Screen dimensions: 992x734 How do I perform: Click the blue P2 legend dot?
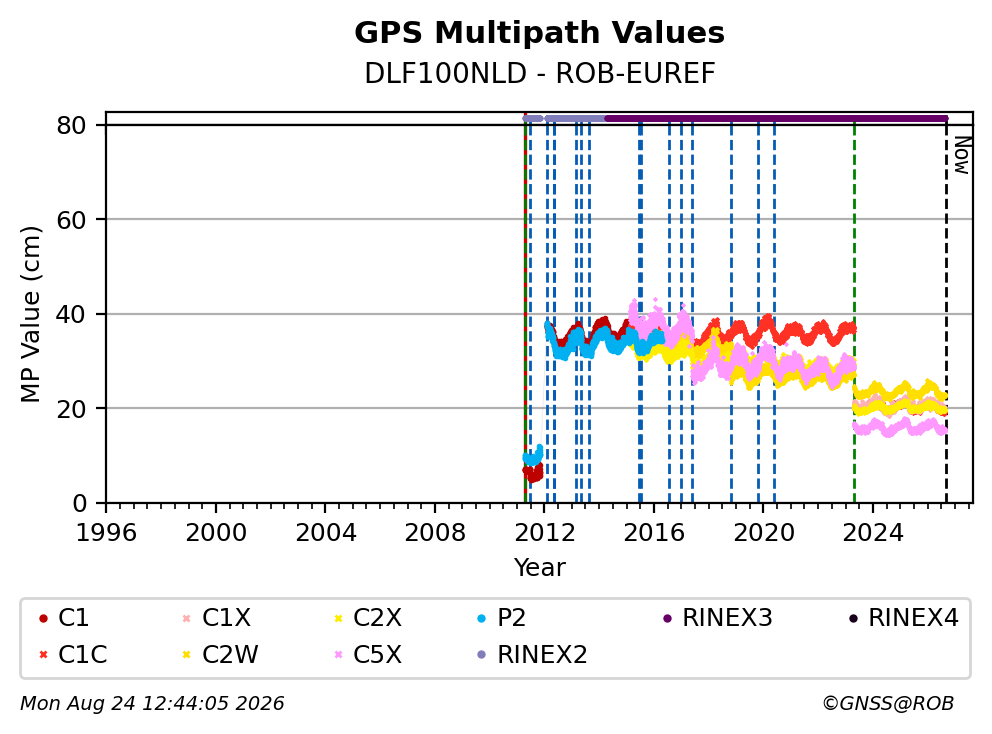tap(482, 618)
